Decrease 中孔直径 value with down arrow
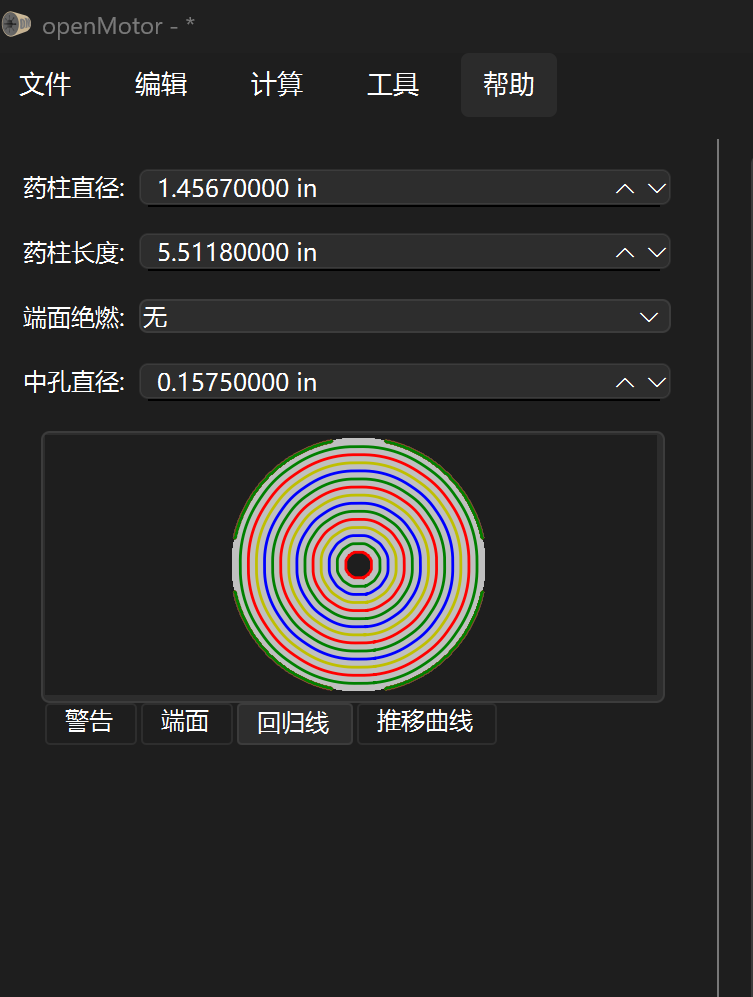The width and height of the screenshot is (753, 997). [656, 382]
